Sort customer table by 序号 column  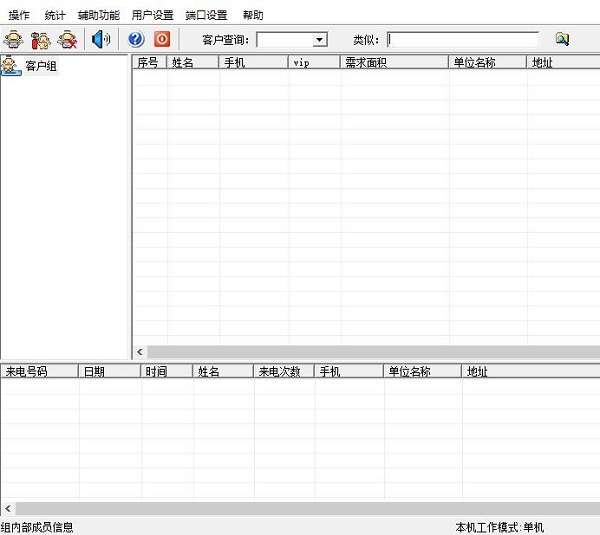click(150, 62)
